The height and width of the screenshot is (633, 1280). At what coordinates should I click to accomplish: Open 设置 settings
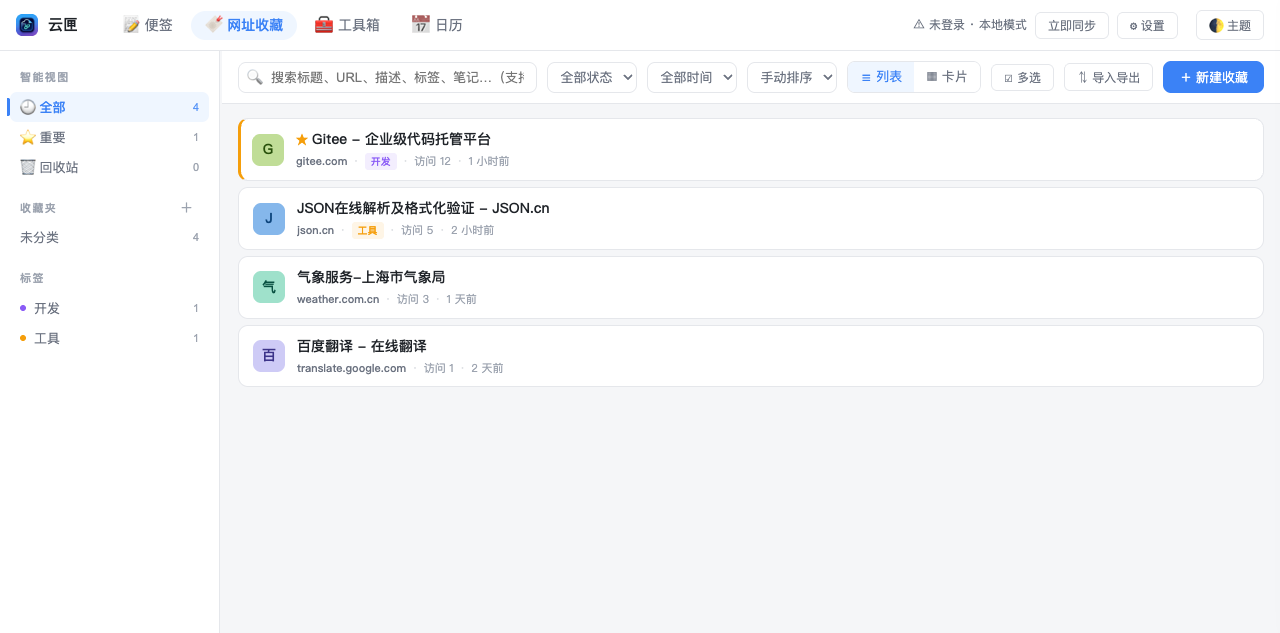pos(1147,25)
